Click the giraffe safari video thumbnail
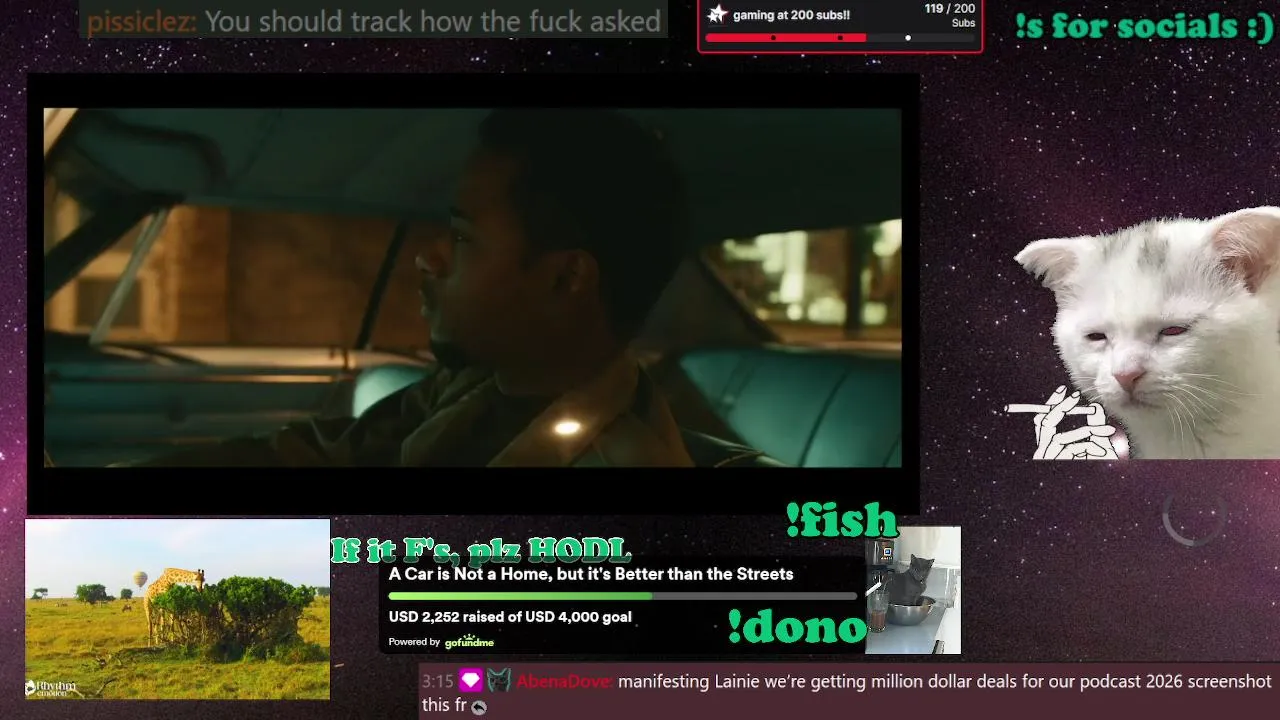Viewport: 1280px width, 720px height. click(x=177, y=609)
